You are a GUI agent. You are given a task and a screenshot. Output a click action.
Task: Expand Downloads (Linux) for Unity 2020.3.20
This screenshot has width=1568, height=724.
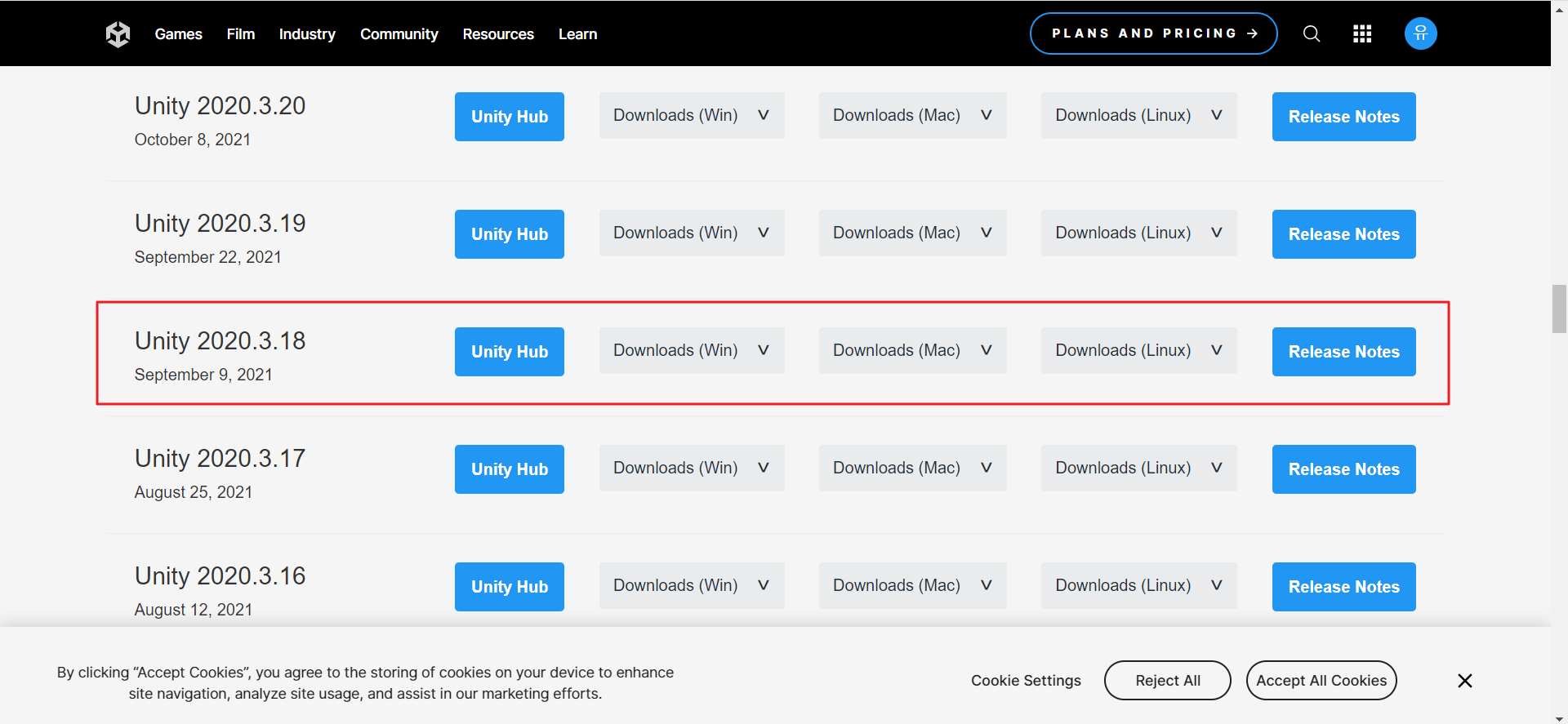[x=1139, y=115]
